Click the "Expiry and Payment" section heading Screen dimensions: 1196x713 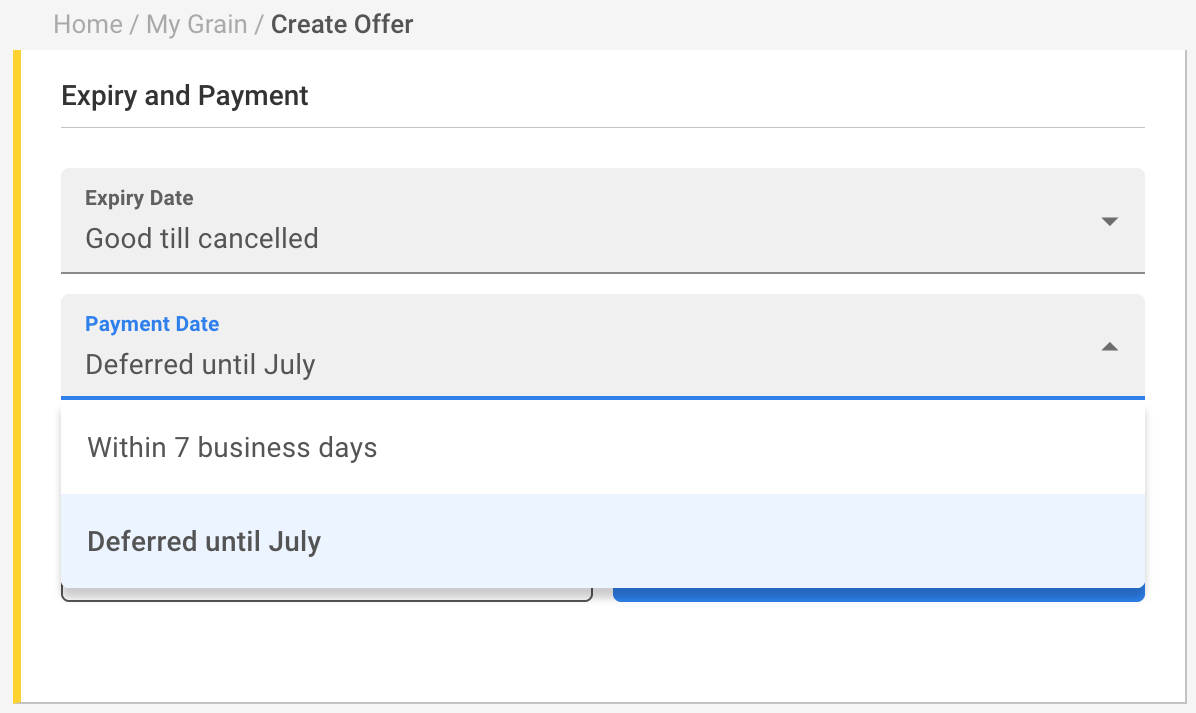(185, 96)
